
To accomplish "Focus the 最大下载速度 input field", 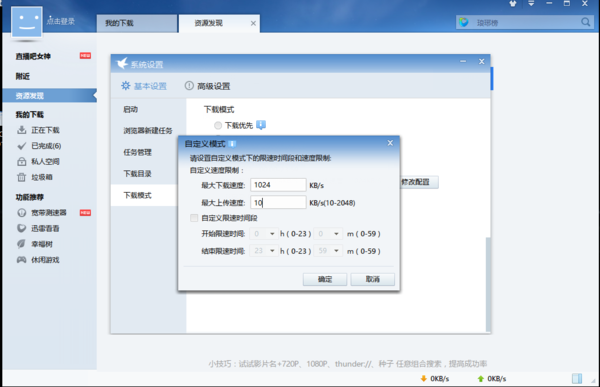I will [x=278, y=185].
